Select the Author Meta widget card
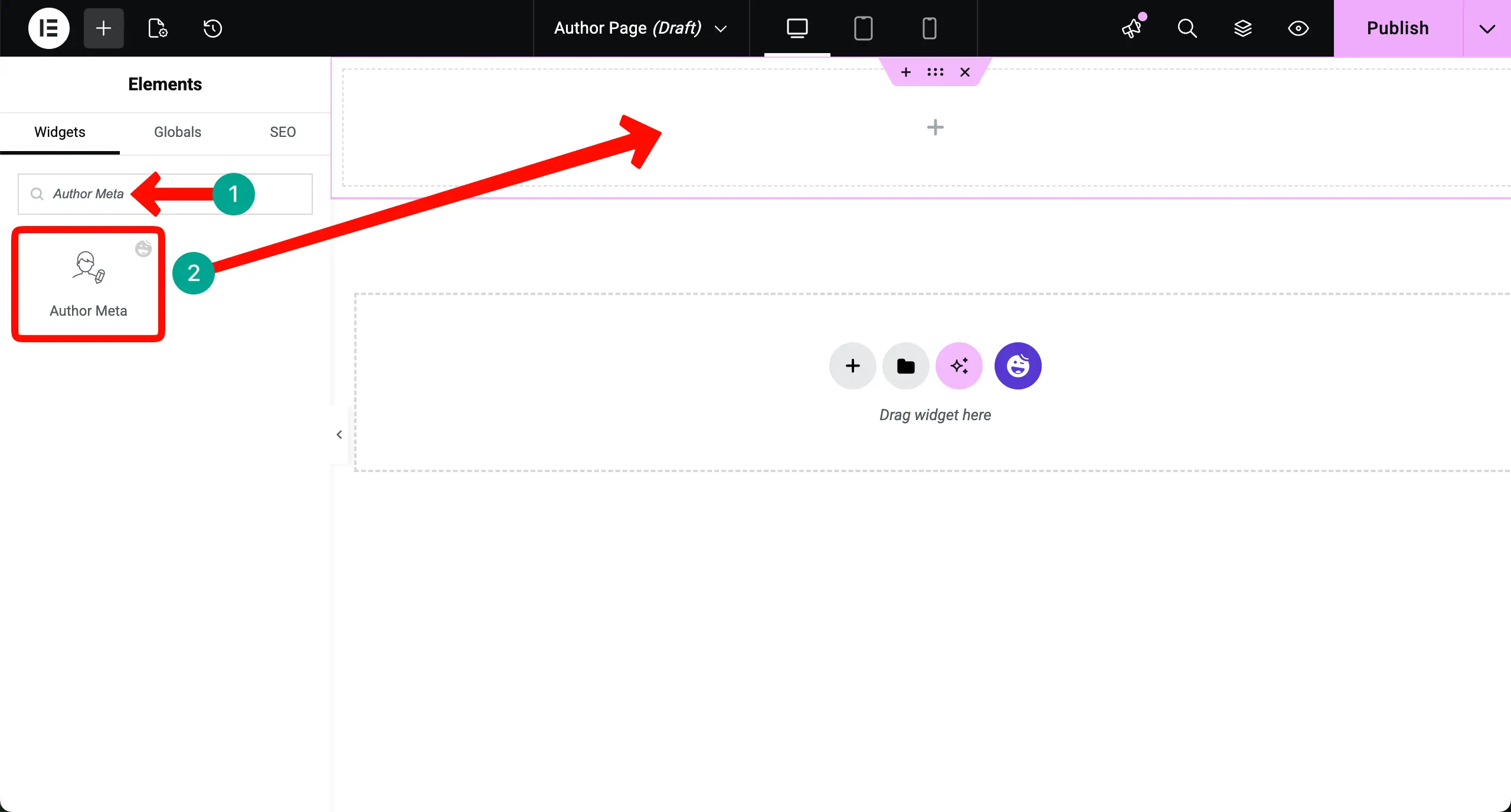Image resolution: width=1511 pixels, height=812 pixels. [x=88, y=284]
